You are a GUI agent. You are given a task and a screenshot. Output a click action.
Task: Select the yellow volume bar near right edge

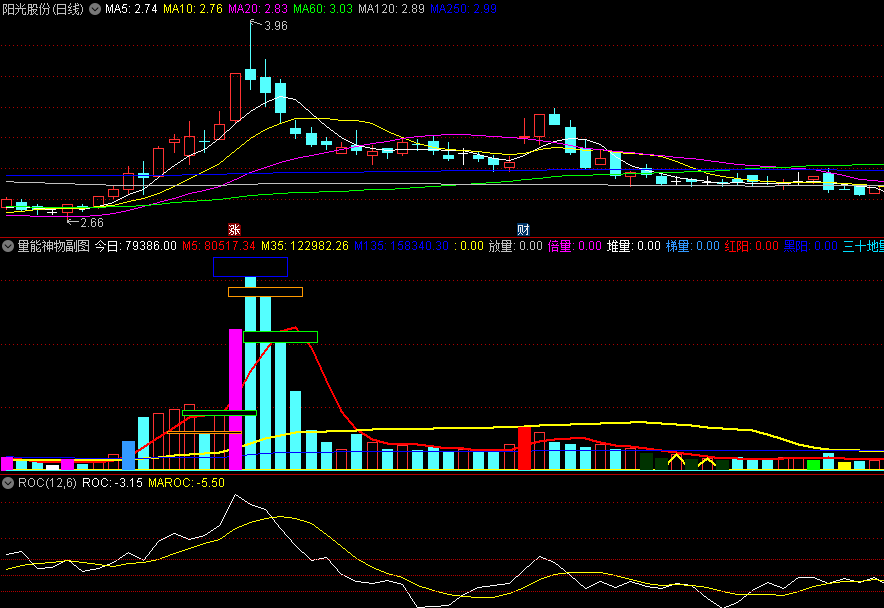click(845, 466)
